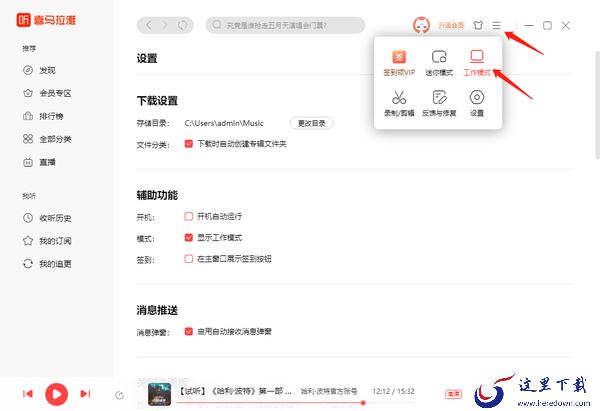
Task: Toggle the hamburger main menu
Action: tap(496, 26)
